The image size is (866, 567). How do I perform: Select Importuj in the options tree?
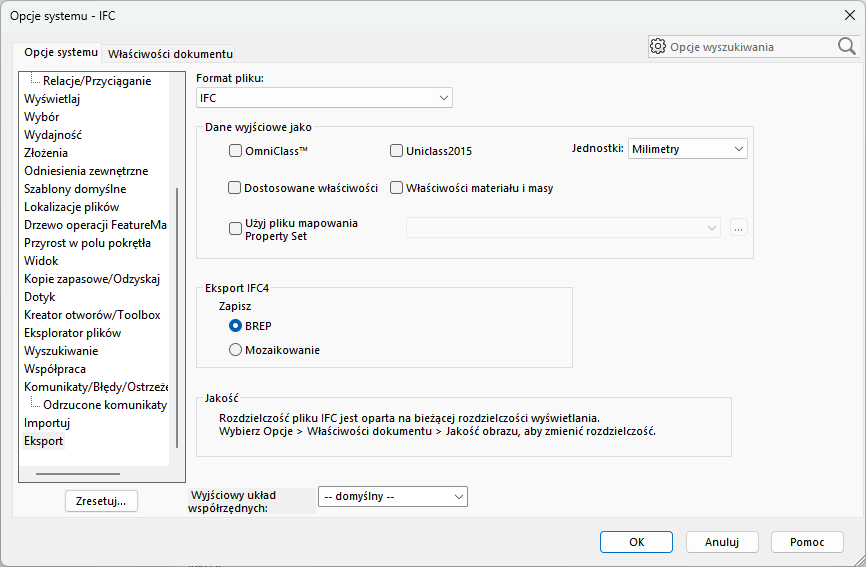(x=47, y=423)
